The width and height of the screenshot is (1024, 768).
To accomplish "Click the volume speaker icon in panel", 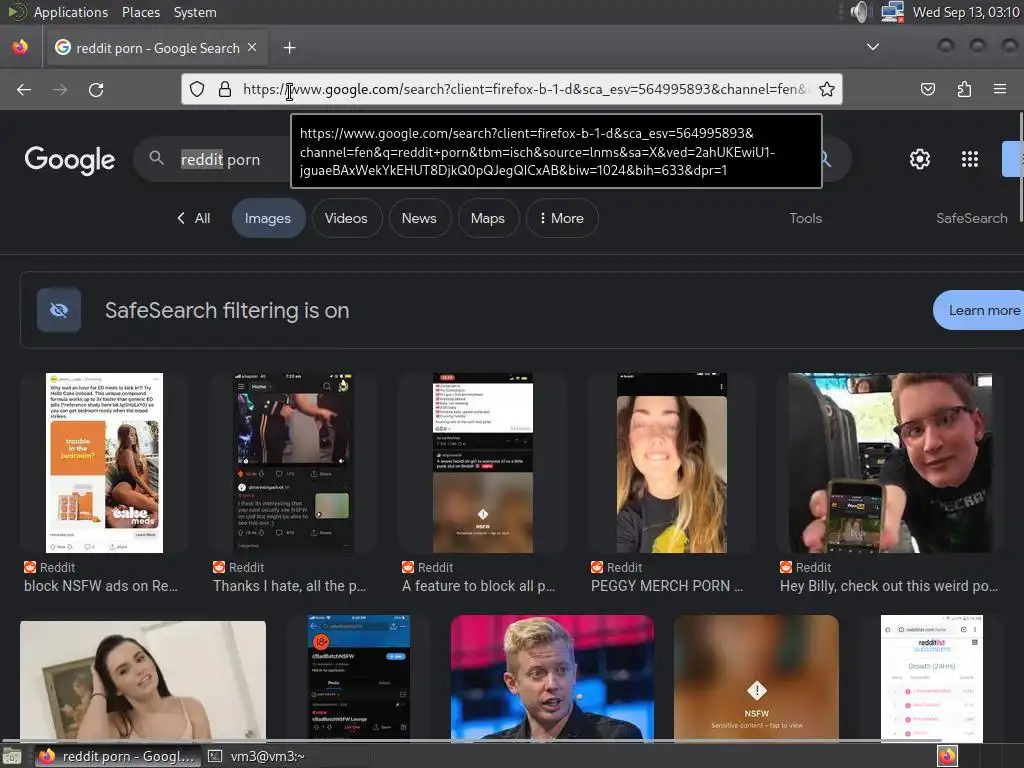I will click(x=861, y=12).
